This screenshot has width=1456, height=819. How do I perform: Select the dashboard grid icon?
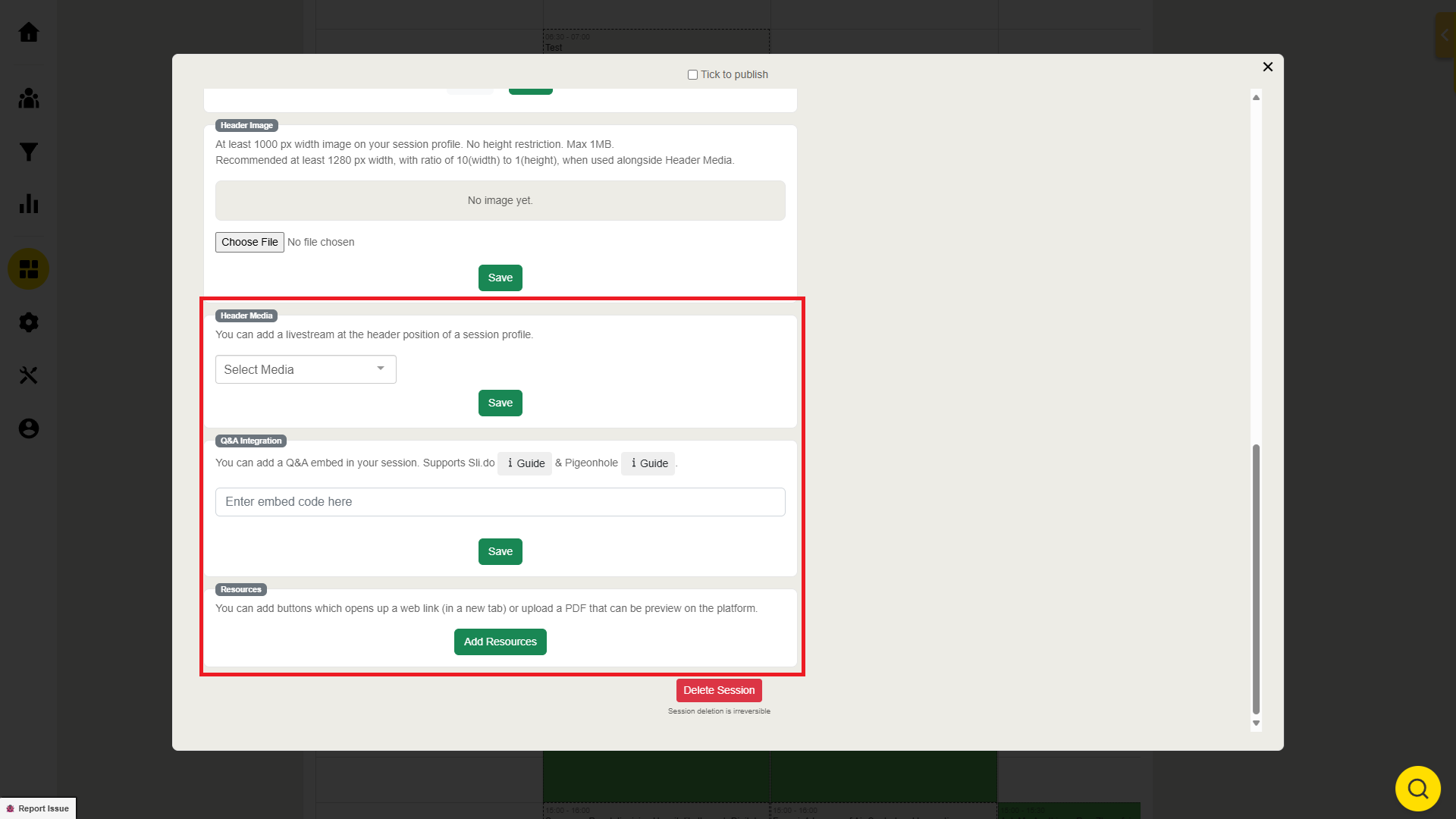pos(29,269)
